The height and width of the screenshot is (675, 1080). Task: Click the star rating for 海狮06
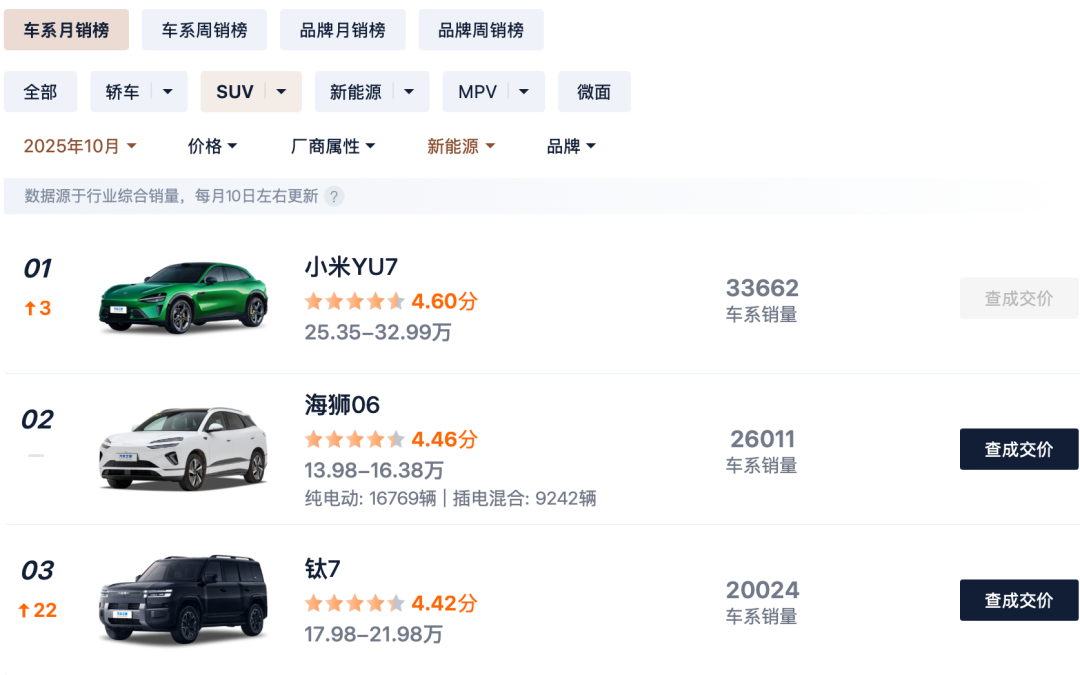tap(354, 439)
